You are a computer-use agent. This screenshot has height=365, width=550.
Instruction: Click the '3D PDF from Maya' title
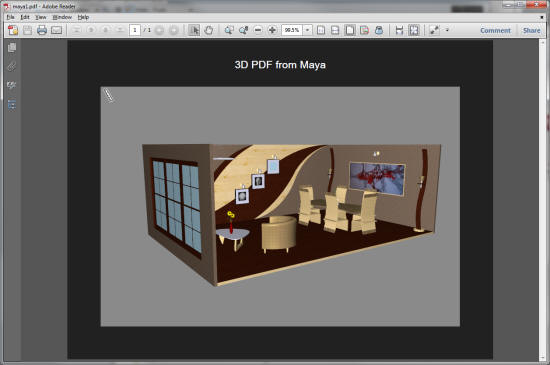pyautogui.click(x=280, y=65)
